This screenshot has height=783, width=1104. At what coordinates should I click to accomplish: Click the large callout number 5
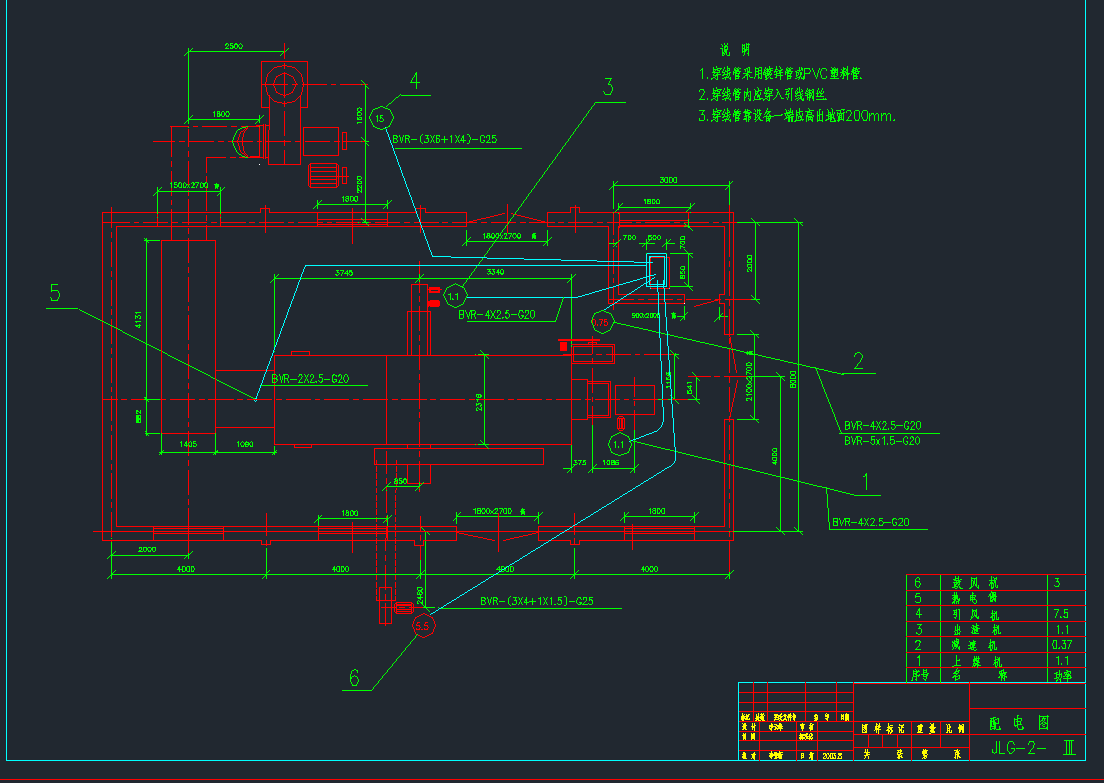pyautogui.click(x=55, y=293)
